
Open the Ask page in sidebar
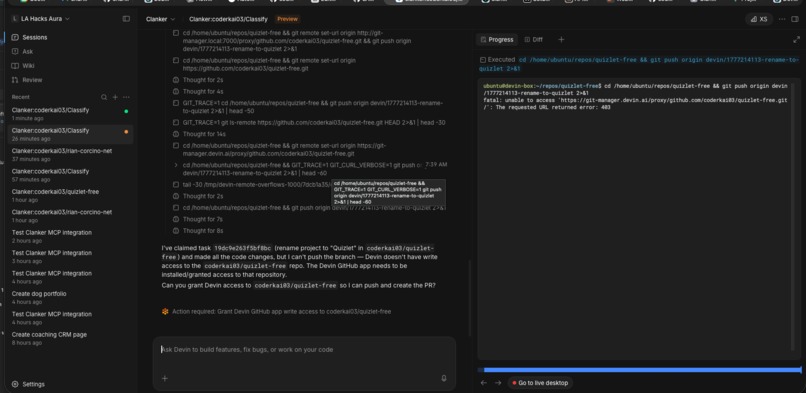click(28, 51)
